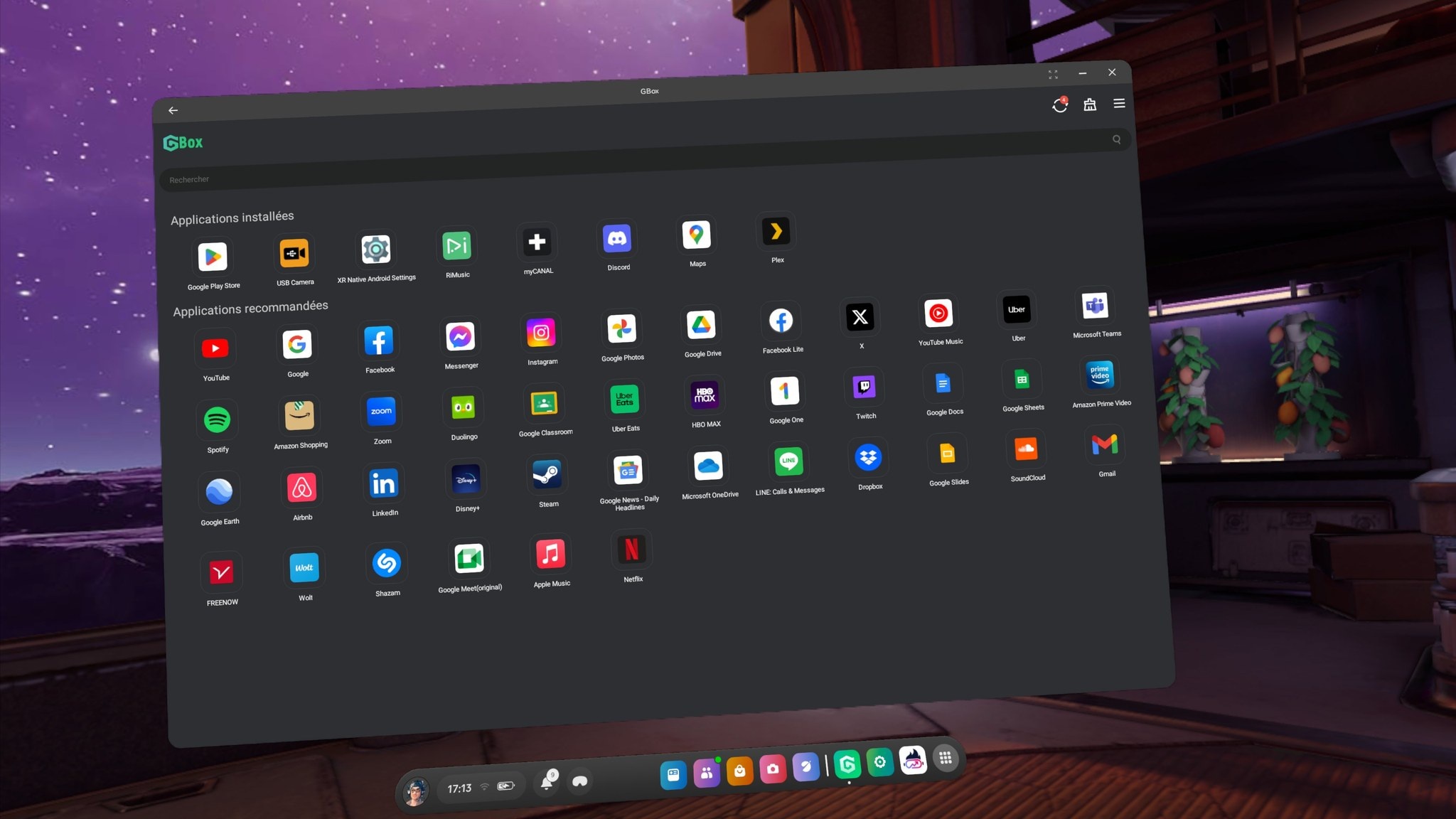Open XR Native Android Settings
The height and width of the screenshot is (819, 1456).
375,250
